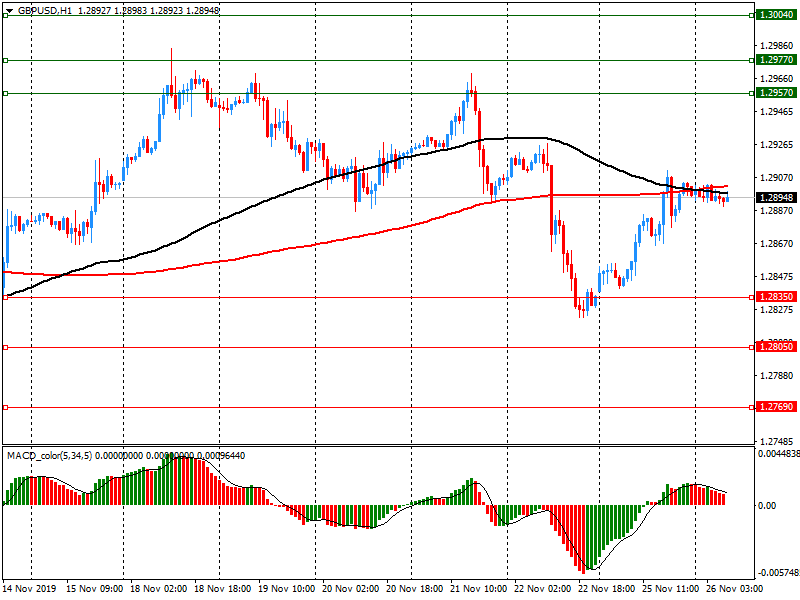Click the left handle of the 1.28350 line

click(x=6, y=297)
